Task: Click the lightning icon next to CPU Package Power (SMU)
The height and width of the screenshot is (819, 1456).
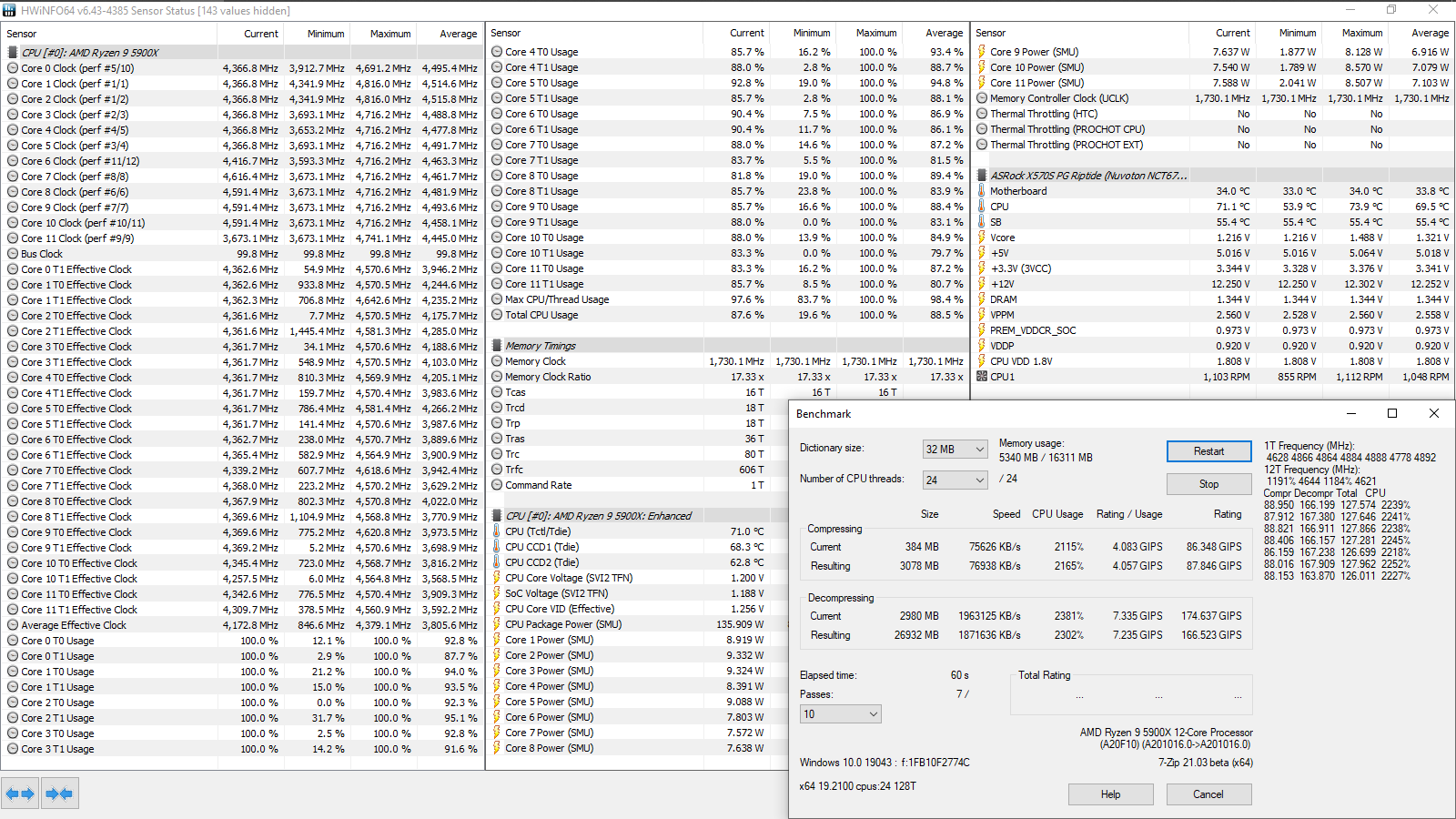Action: click(x=497, y=624)
